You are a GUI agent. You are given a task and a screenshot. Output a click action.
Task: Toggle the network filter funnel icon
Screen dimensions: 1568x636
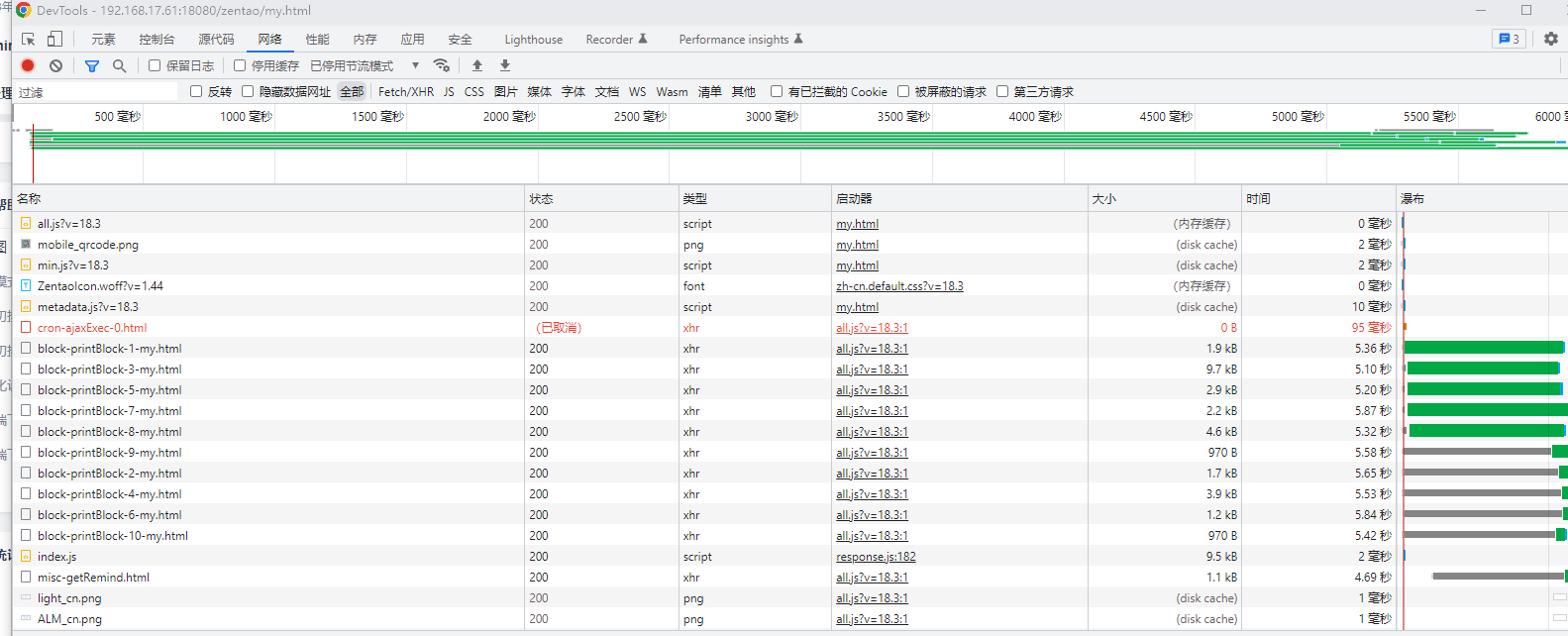pos(92,65)
